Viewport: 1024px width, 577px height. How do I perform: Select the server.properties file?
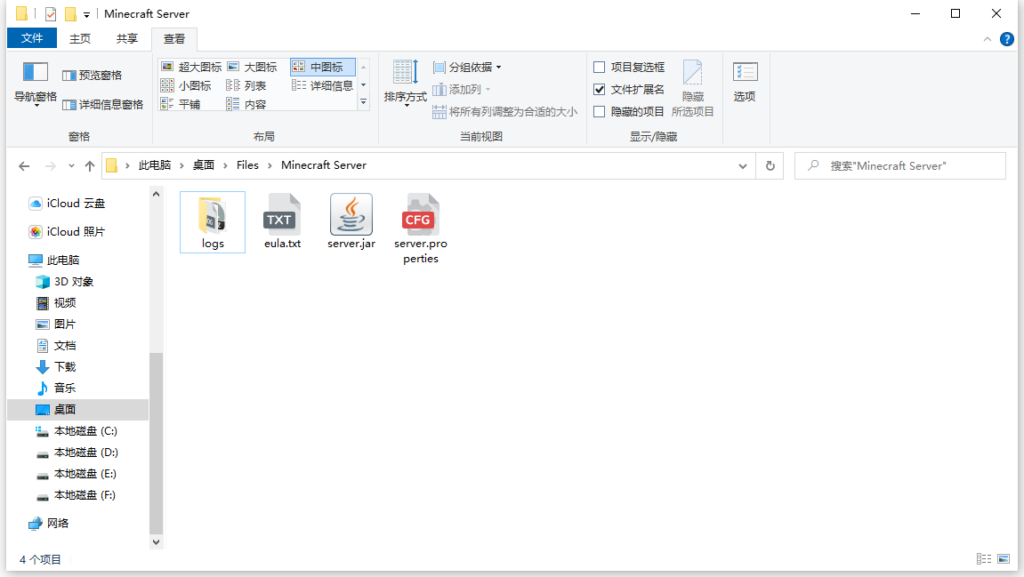point(421,229)
